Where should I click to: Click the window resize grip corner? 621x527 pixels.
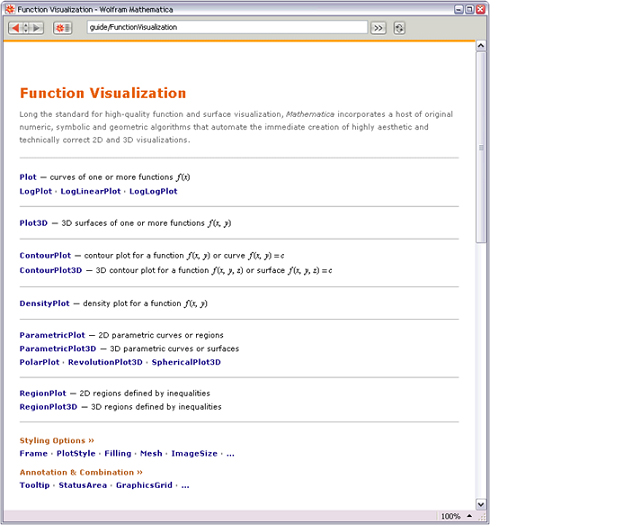482,517
